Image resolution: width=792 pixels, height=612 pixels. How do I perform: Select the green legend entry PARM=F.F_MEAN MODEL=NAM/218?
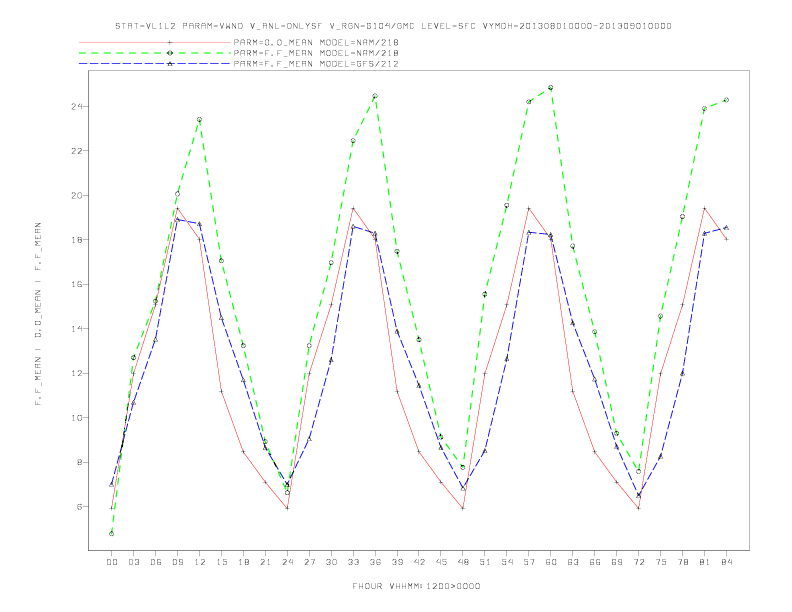coord(316,53)
